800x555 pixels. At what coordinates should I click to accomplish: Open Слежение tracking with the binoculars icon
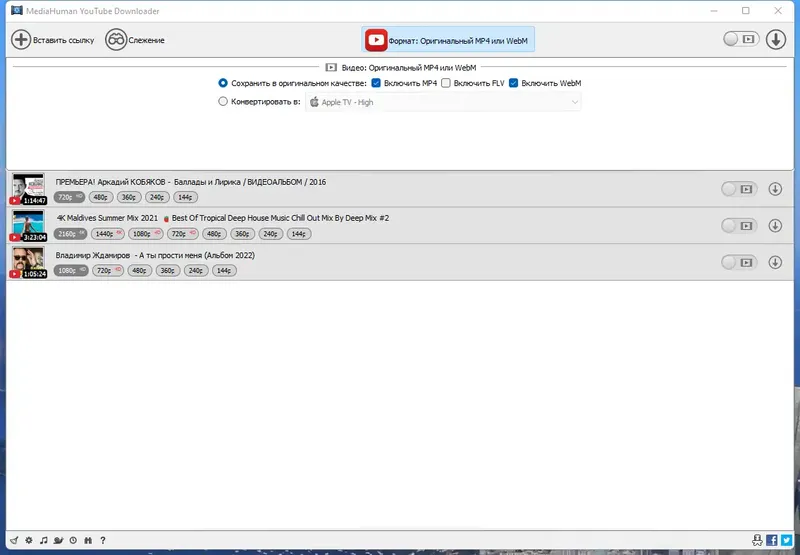[116, 40]
